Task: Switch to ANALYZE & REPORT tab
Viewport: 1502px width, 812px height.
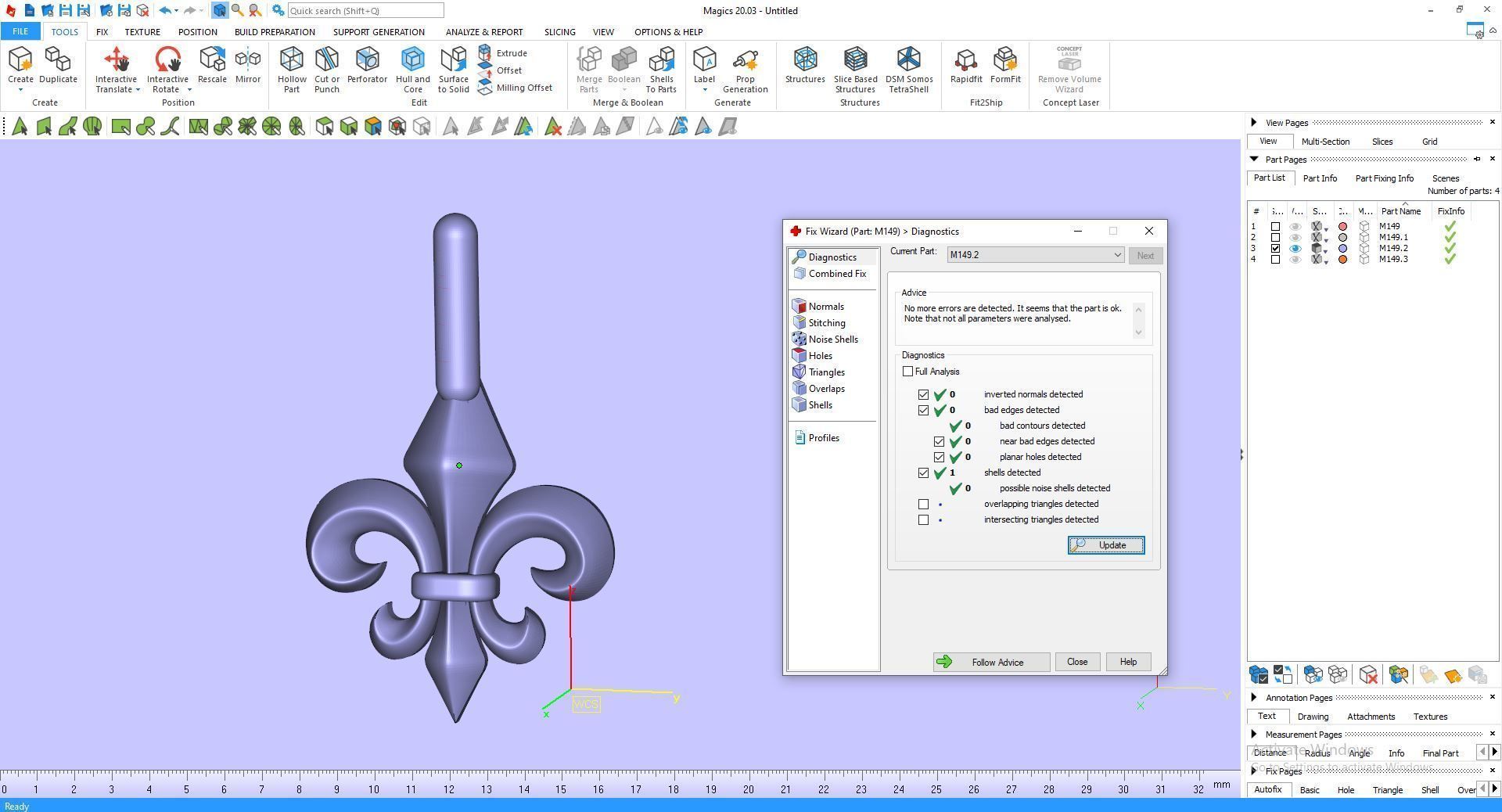Action: pos(484,32)
